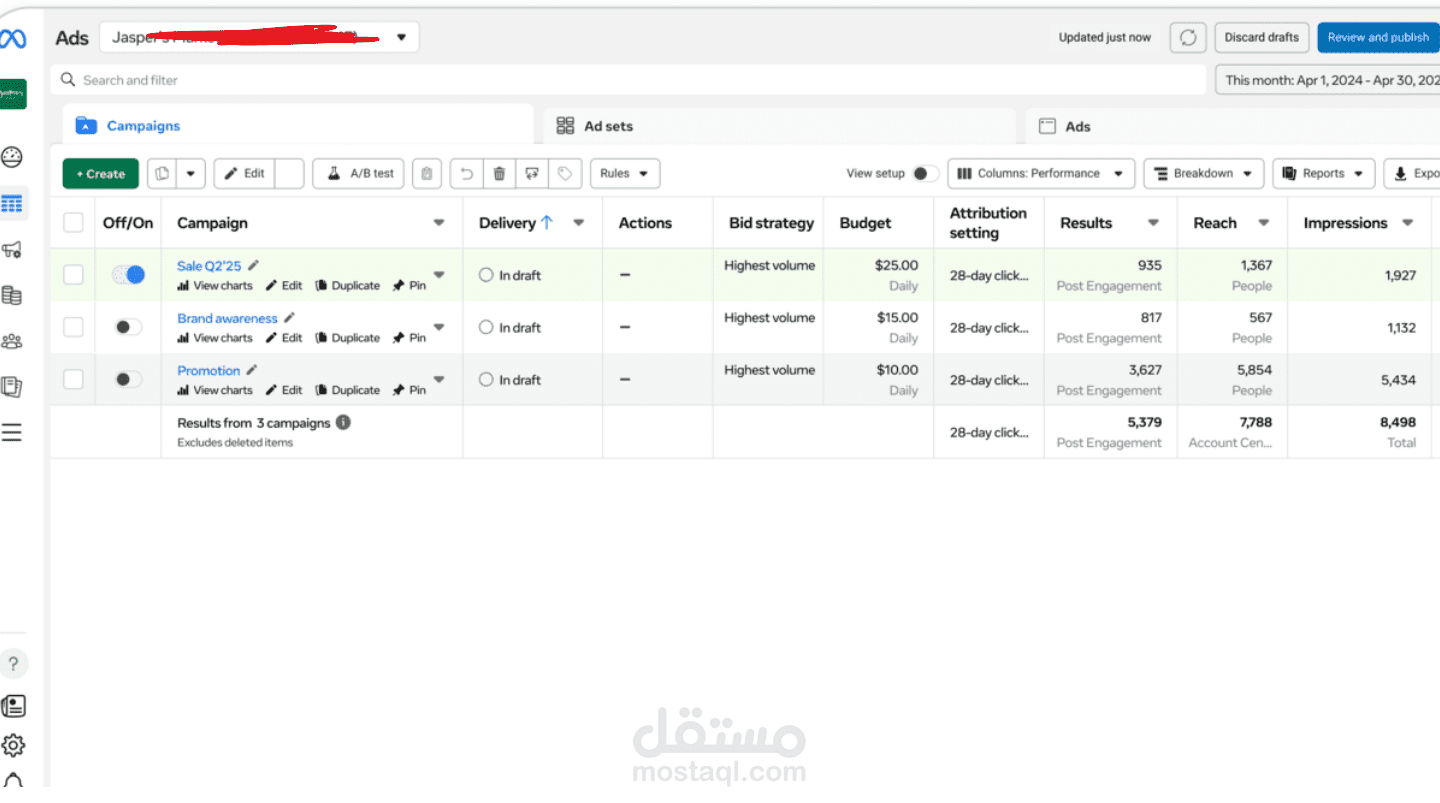Screen dimensions: 1440x803
Task: Open the help question mark icon
Action: (13, 664)
